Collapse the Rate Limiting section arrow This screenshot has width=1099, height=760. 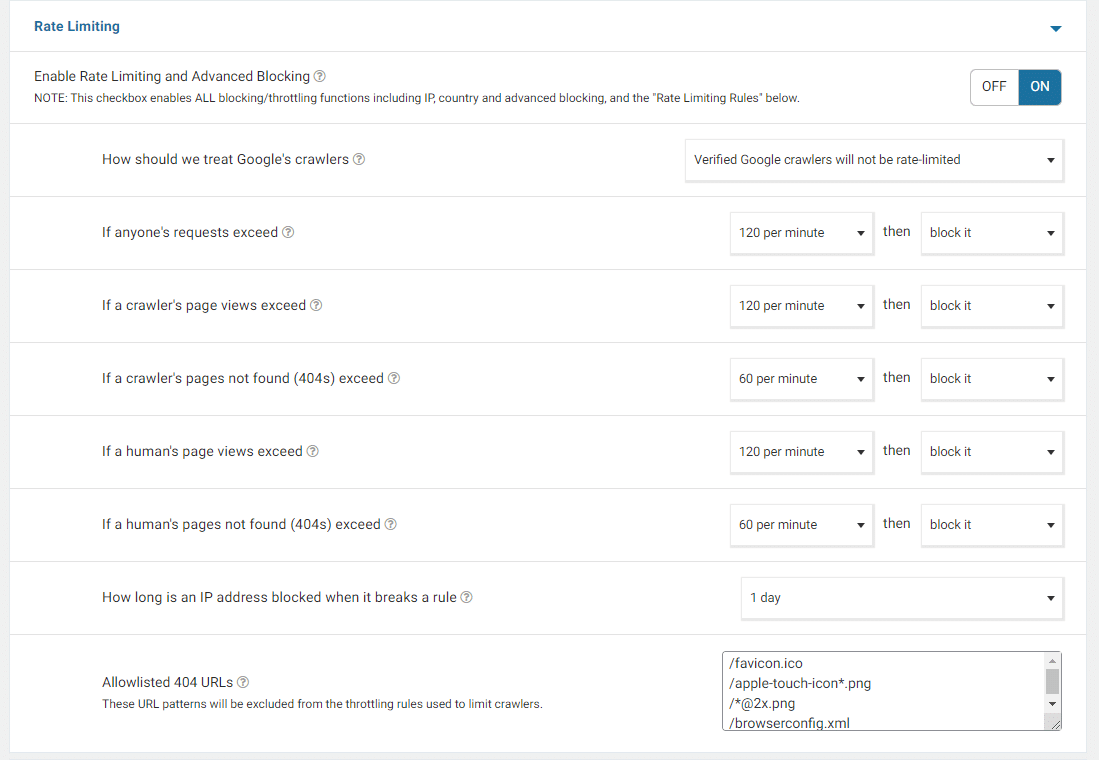1056,29
